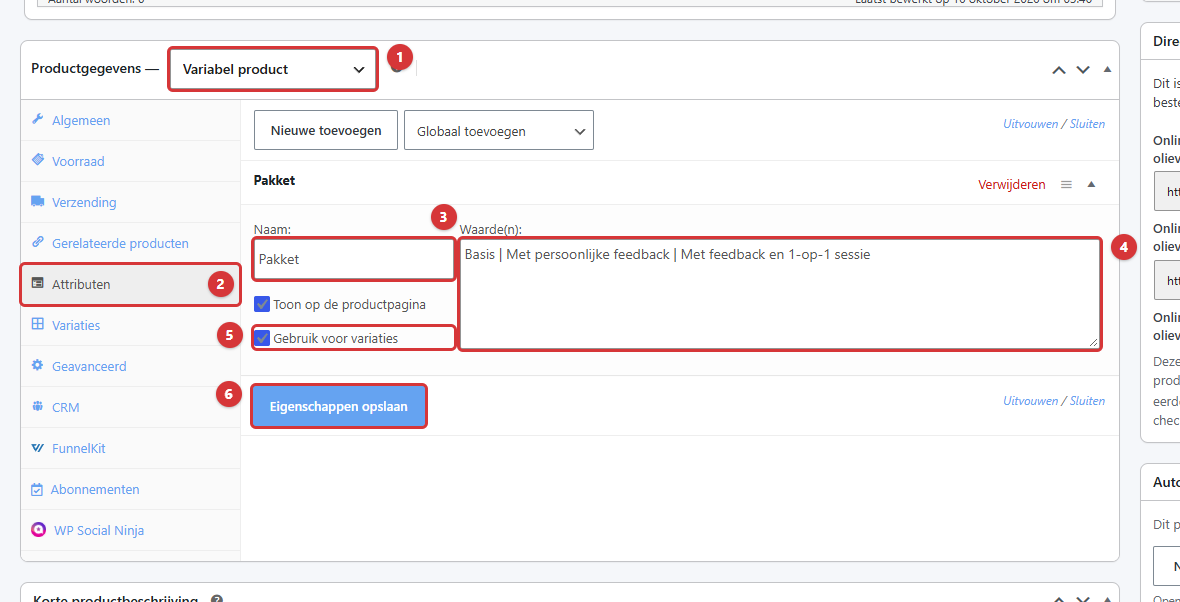Click top 'Uitvouwen' link
Screen dimensions: 1180x602
tap(1030, 123)
